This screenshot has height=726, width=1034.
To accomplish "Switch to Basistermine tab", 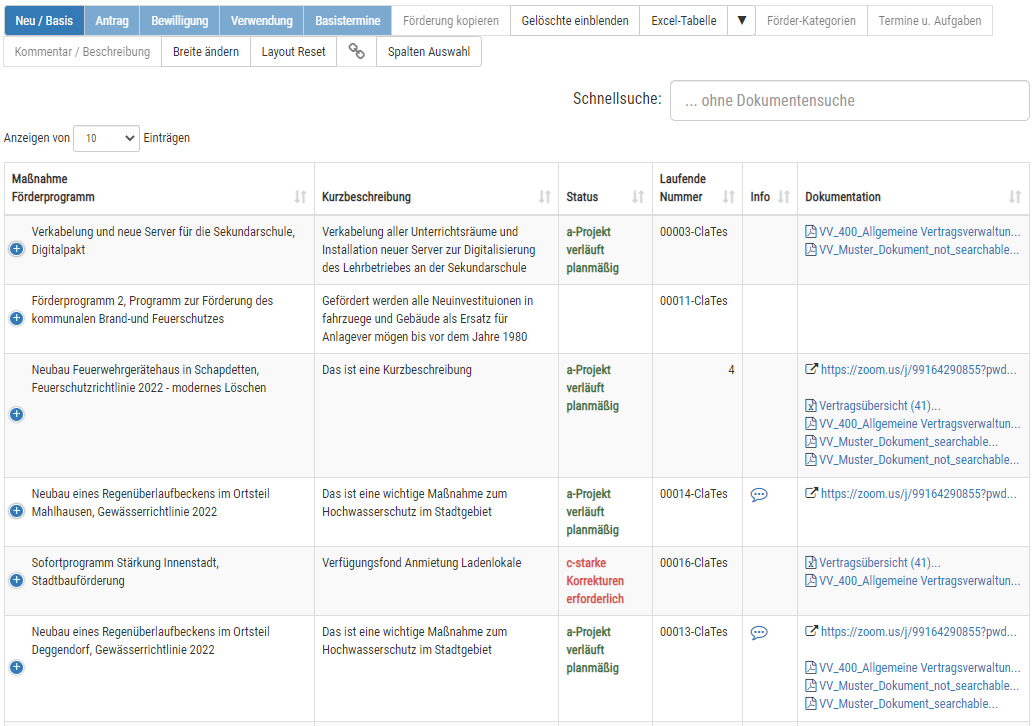I will click(348, 20).
